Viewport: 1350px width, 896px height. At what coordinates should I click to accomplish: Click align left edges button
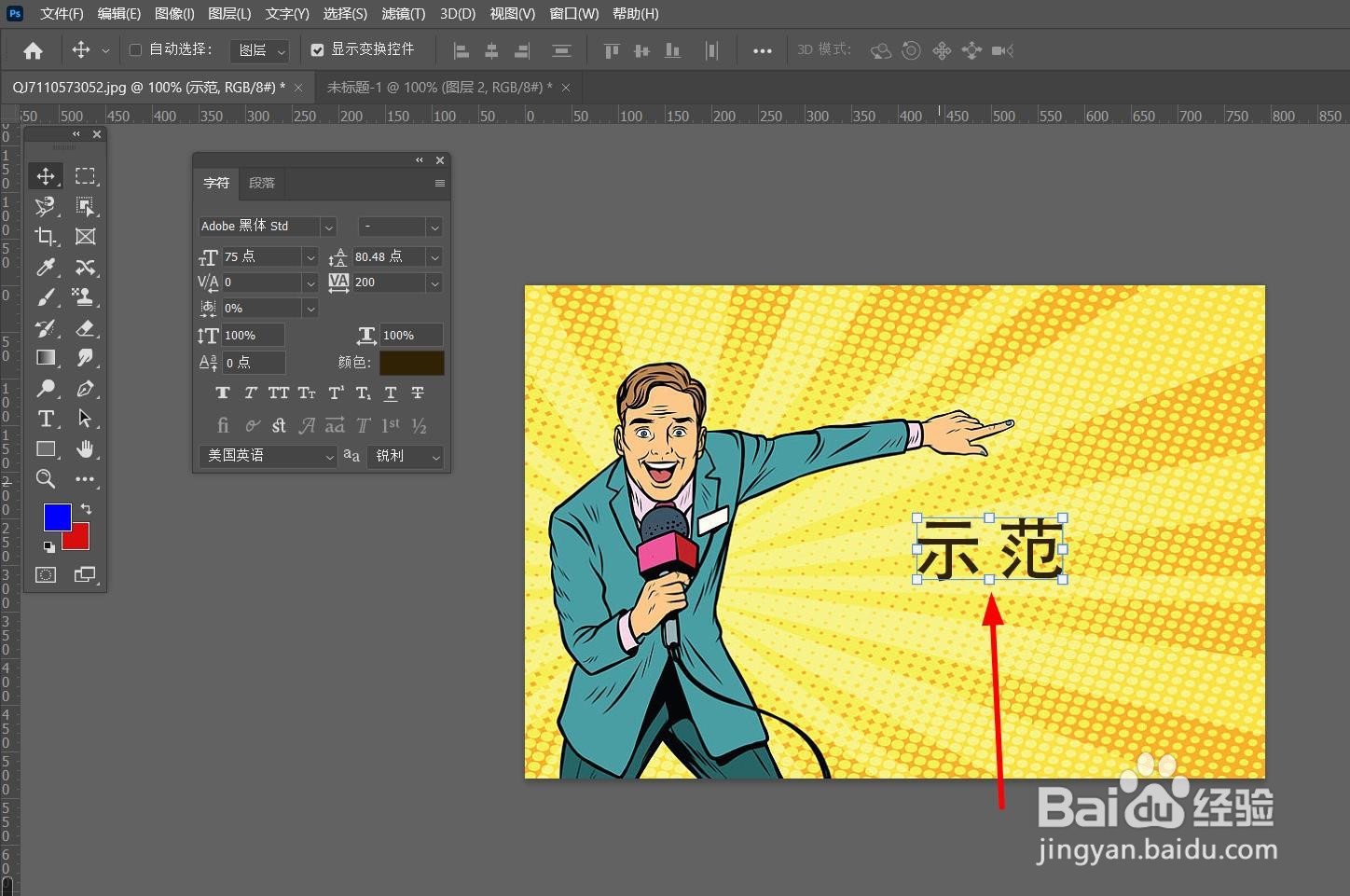pyautogui.click(x=461, y=50)
